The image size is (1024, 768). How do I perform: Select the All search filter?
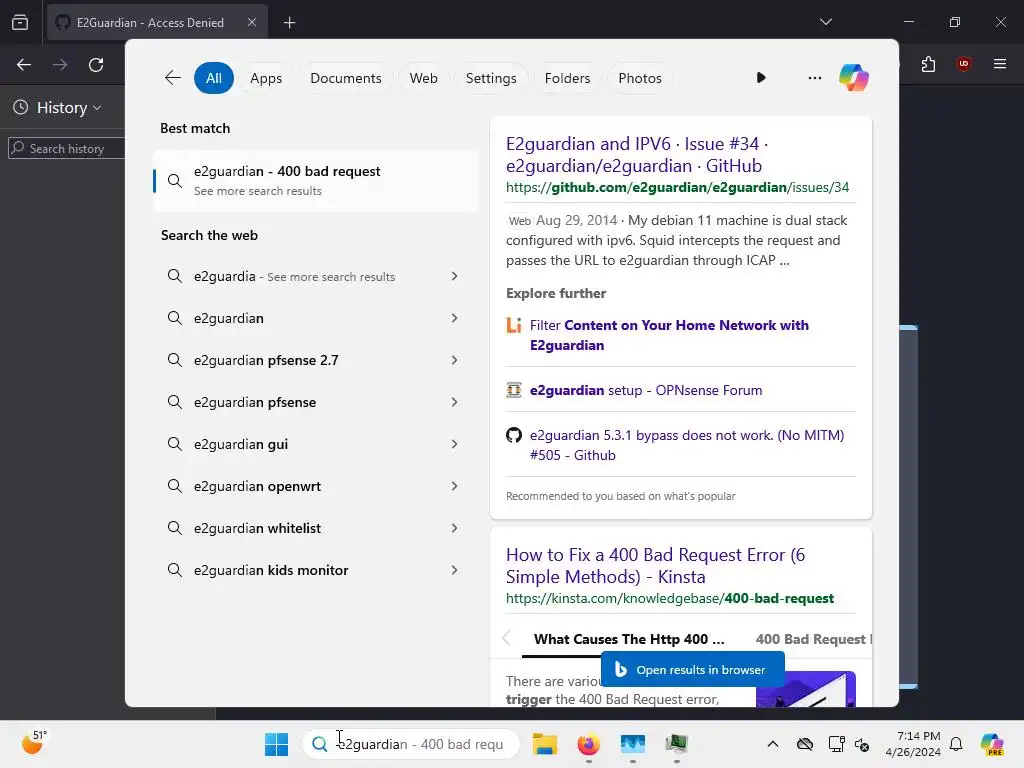tap(214, 78)
